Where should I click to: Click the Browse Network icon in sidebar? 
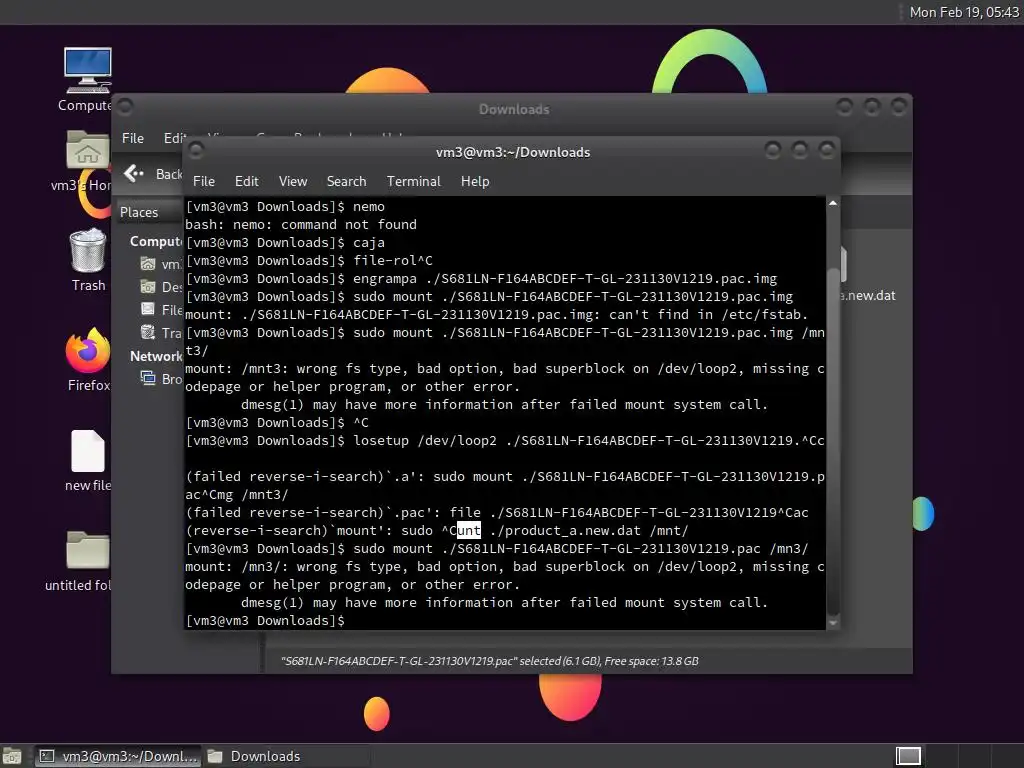(x=148, y=378)
